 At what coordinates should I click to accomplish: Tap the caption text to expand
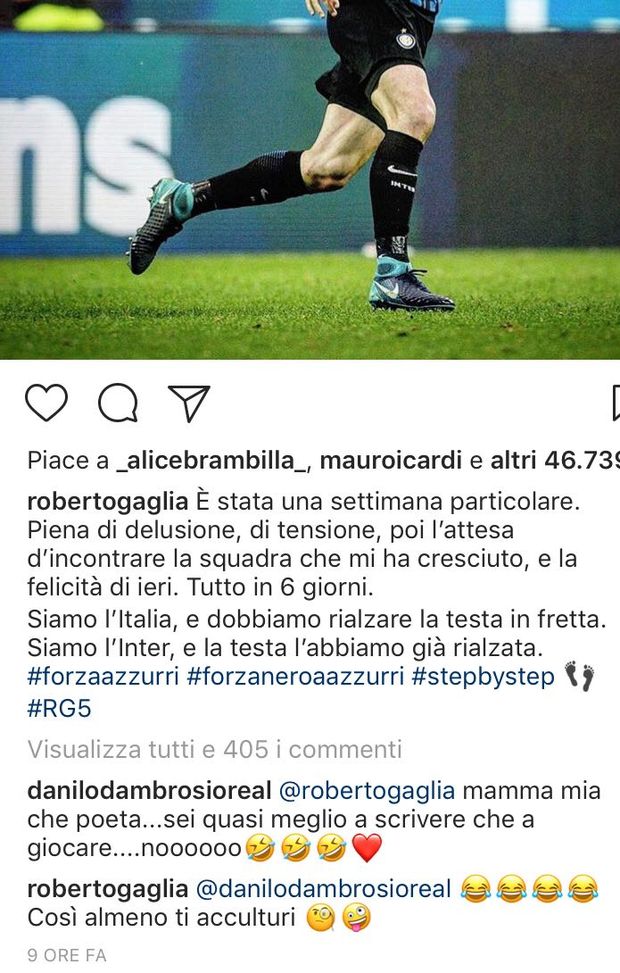[317, 574]
